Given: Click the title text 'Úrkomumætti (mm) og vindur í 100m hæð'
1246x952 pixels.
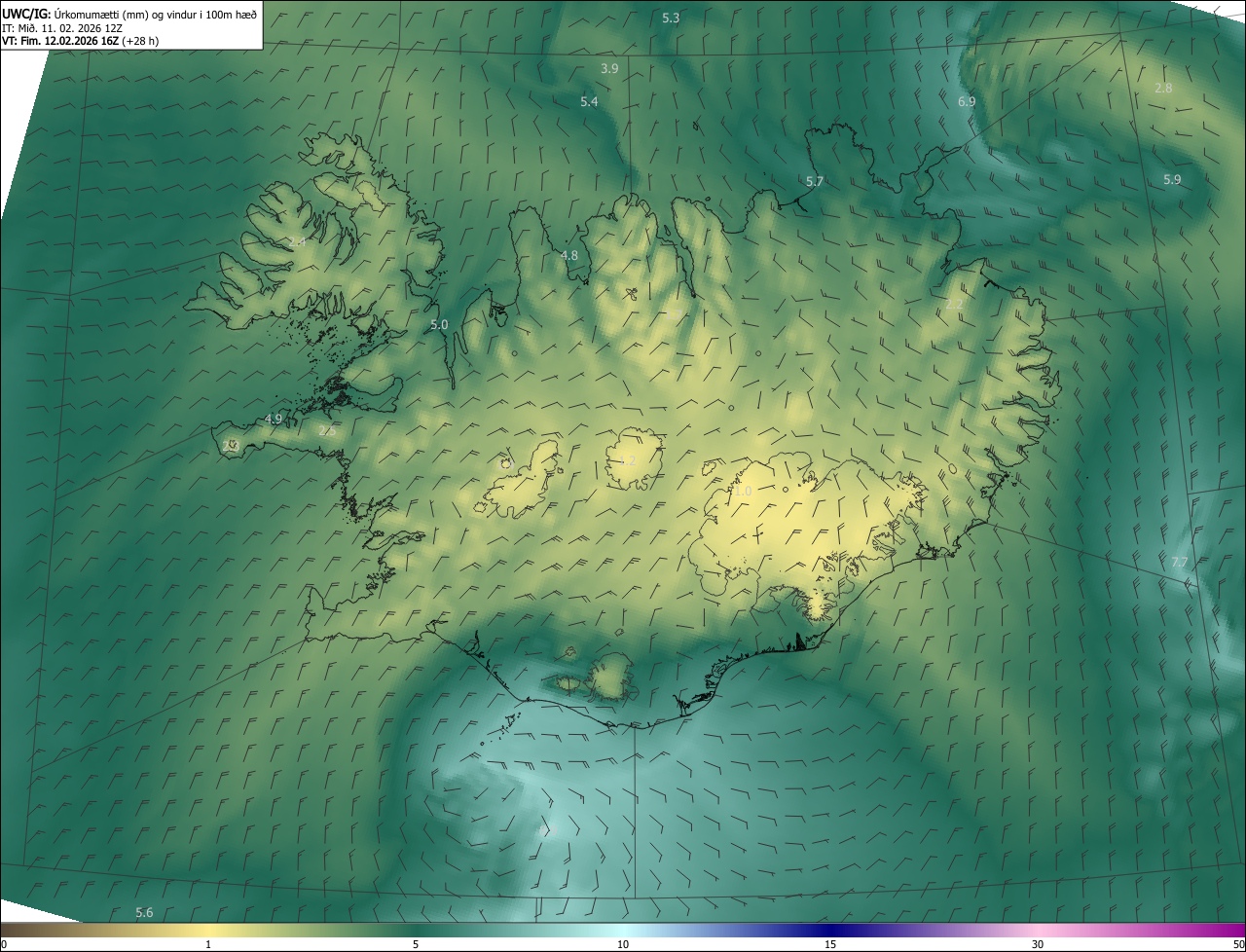Looking at the screenshot, I should (156, 14).
